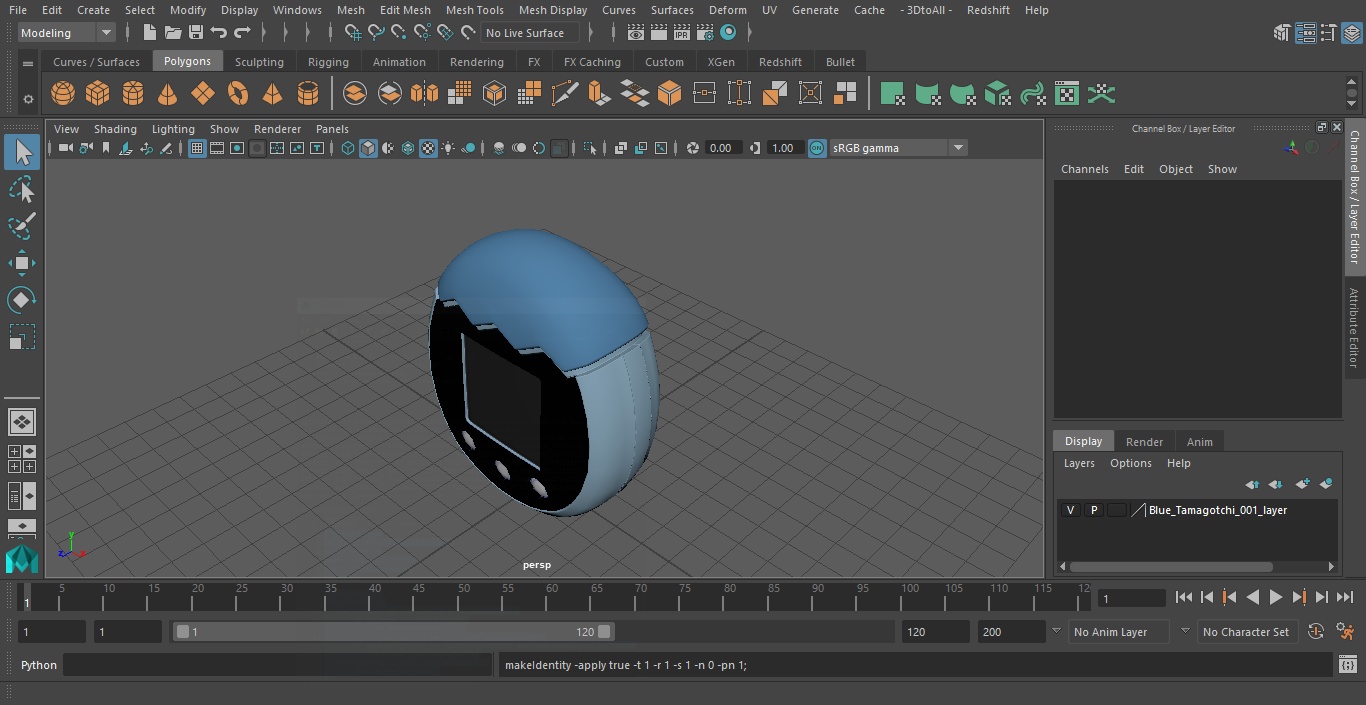Click the range slider end handle
The width and height of the screenshot is (1366, 705).
(604, 632)
